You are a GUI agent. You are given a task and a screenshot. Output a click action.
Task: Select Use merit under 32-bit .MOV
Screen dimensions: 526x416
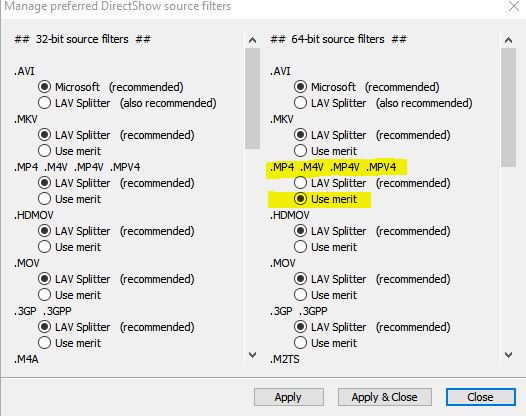[44, 295]
